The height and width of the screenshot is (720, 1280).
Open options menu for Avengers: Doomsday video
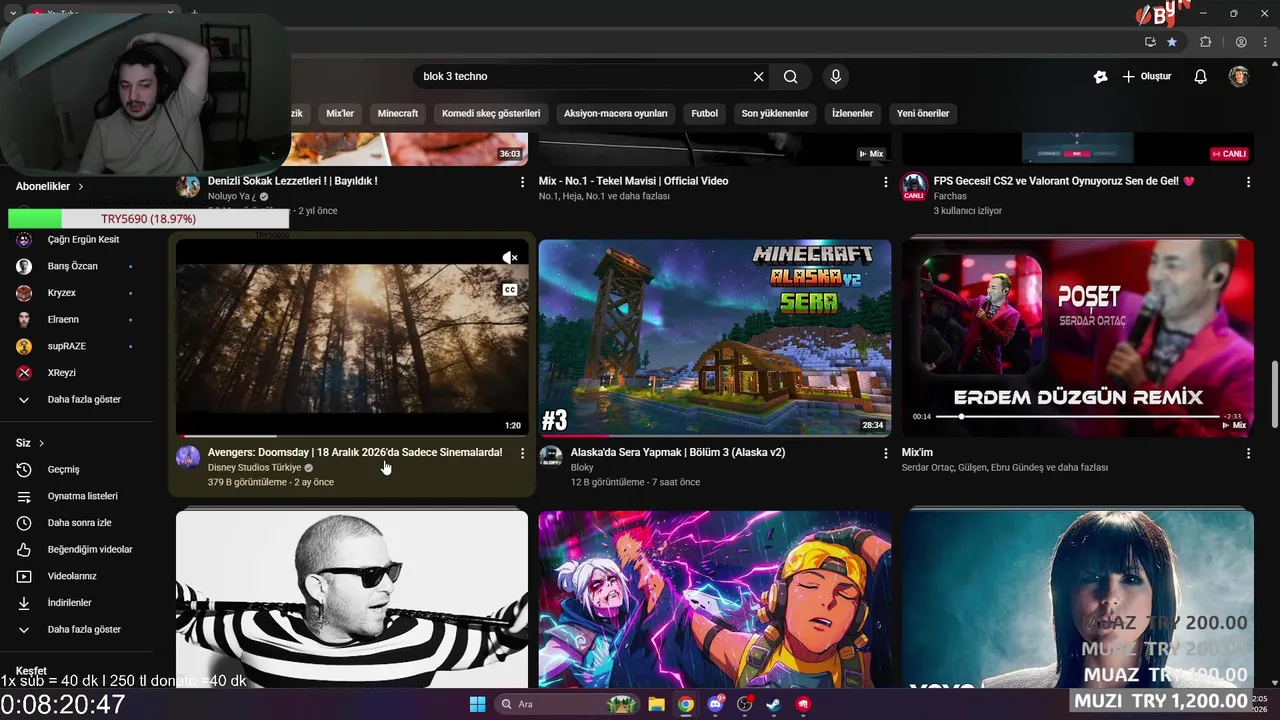click(x=522, y=453)
